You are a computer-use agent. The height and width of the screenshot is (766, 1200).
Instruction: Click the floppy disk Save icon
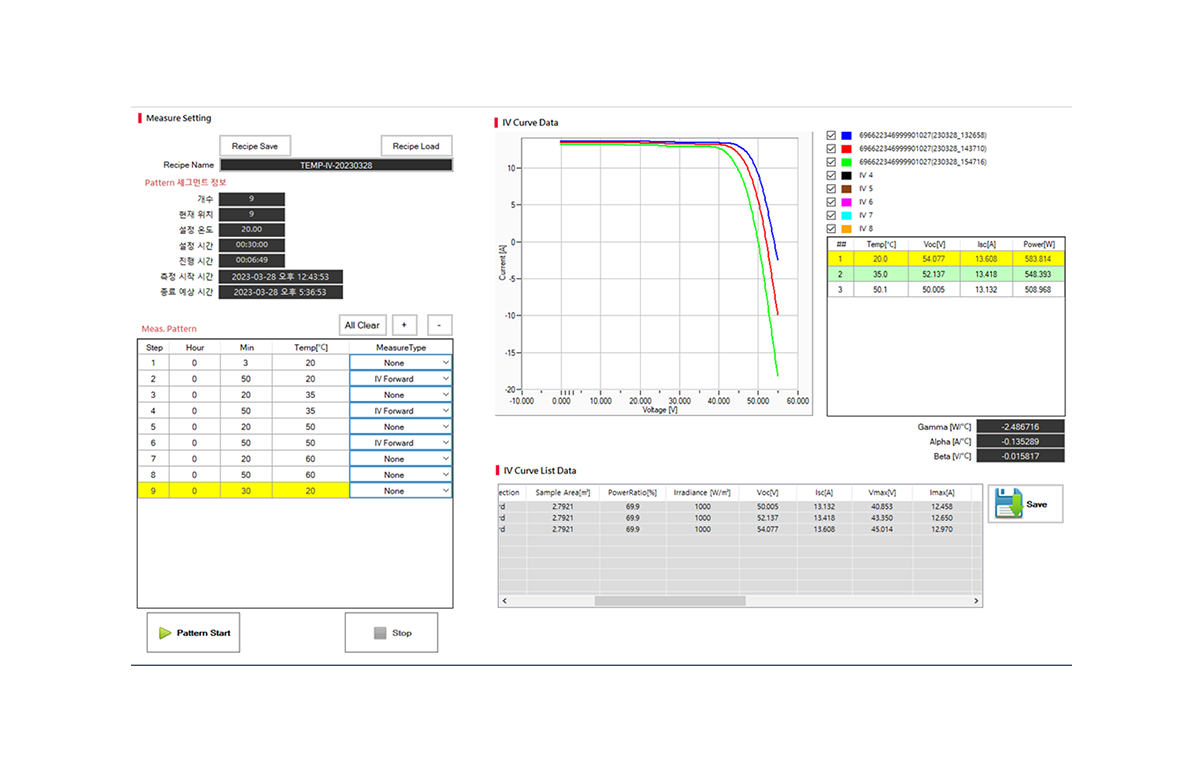1008,504
